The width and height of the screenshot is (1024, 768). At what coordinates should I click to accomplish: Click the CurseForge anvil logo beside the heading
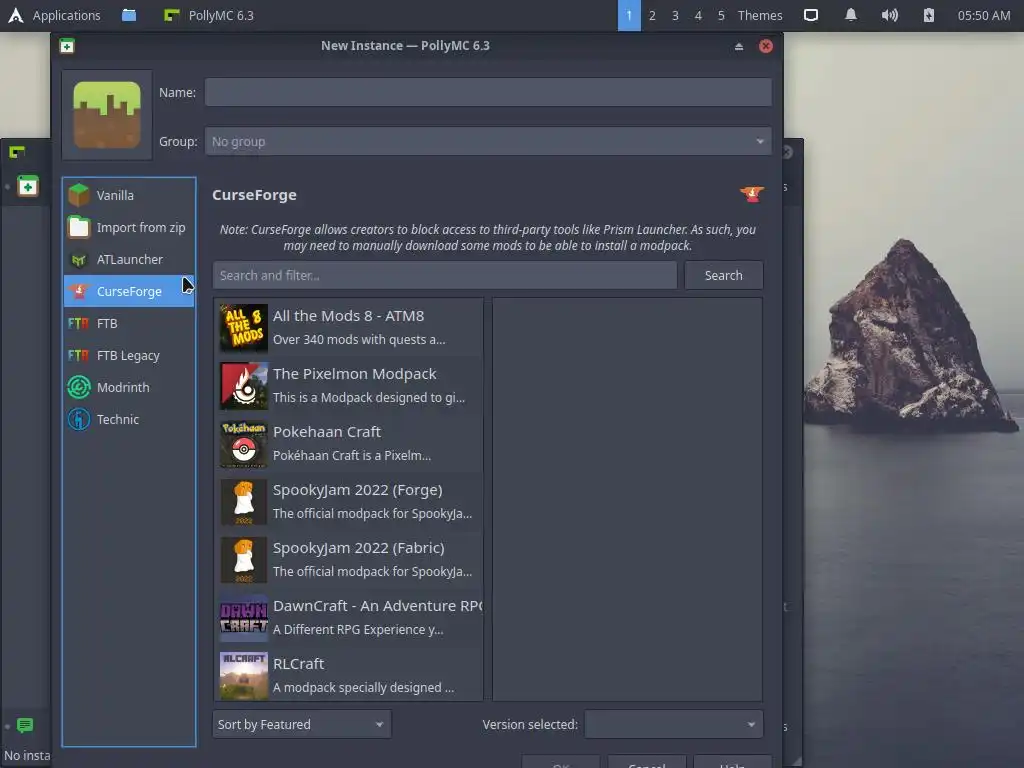[x=752, y=194]
